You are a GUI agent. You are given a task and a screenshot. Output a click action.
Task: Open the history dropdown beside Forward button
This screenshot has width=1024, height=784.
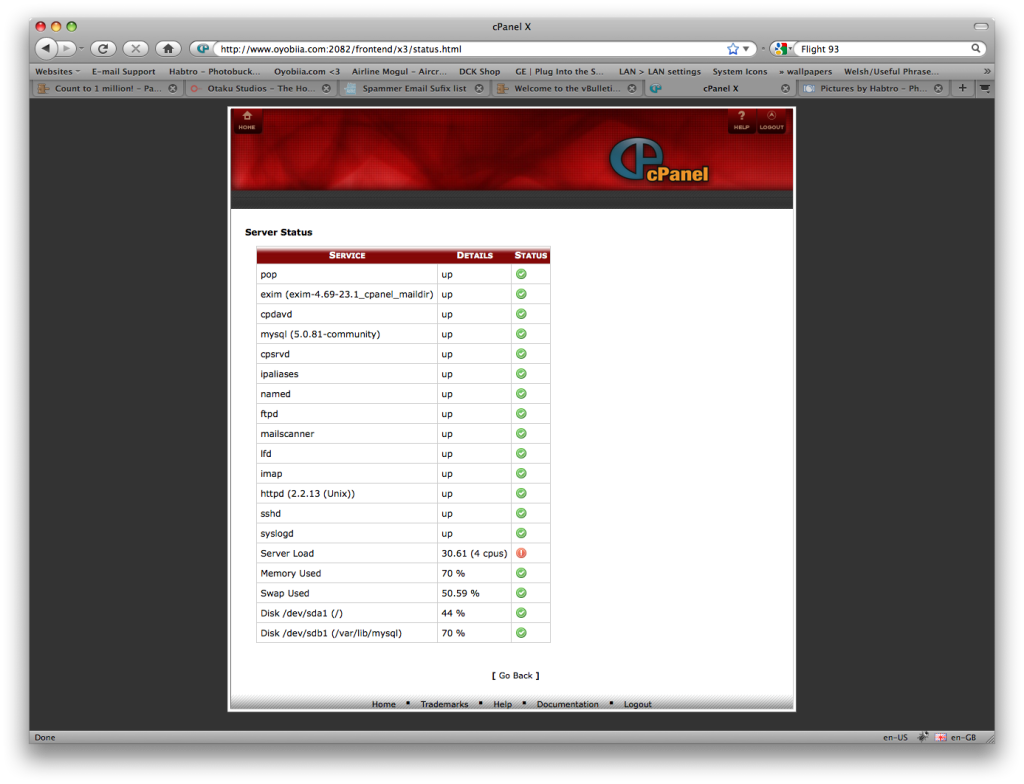pyautogui.click(x=81, y=49)
